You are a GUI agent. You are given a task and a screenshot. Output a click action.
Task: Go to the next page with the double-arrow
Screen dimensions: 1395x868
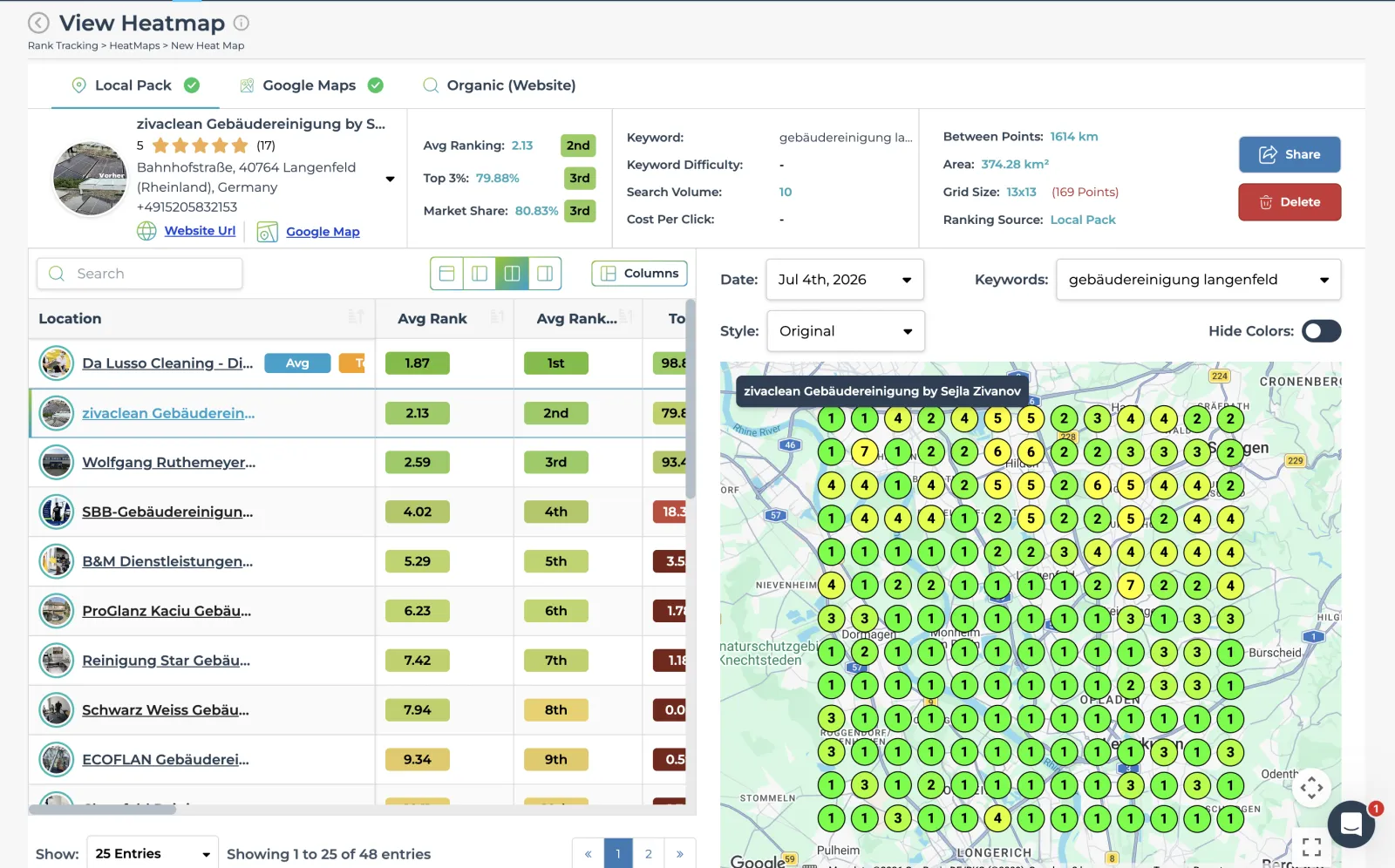tap(680, 853)
